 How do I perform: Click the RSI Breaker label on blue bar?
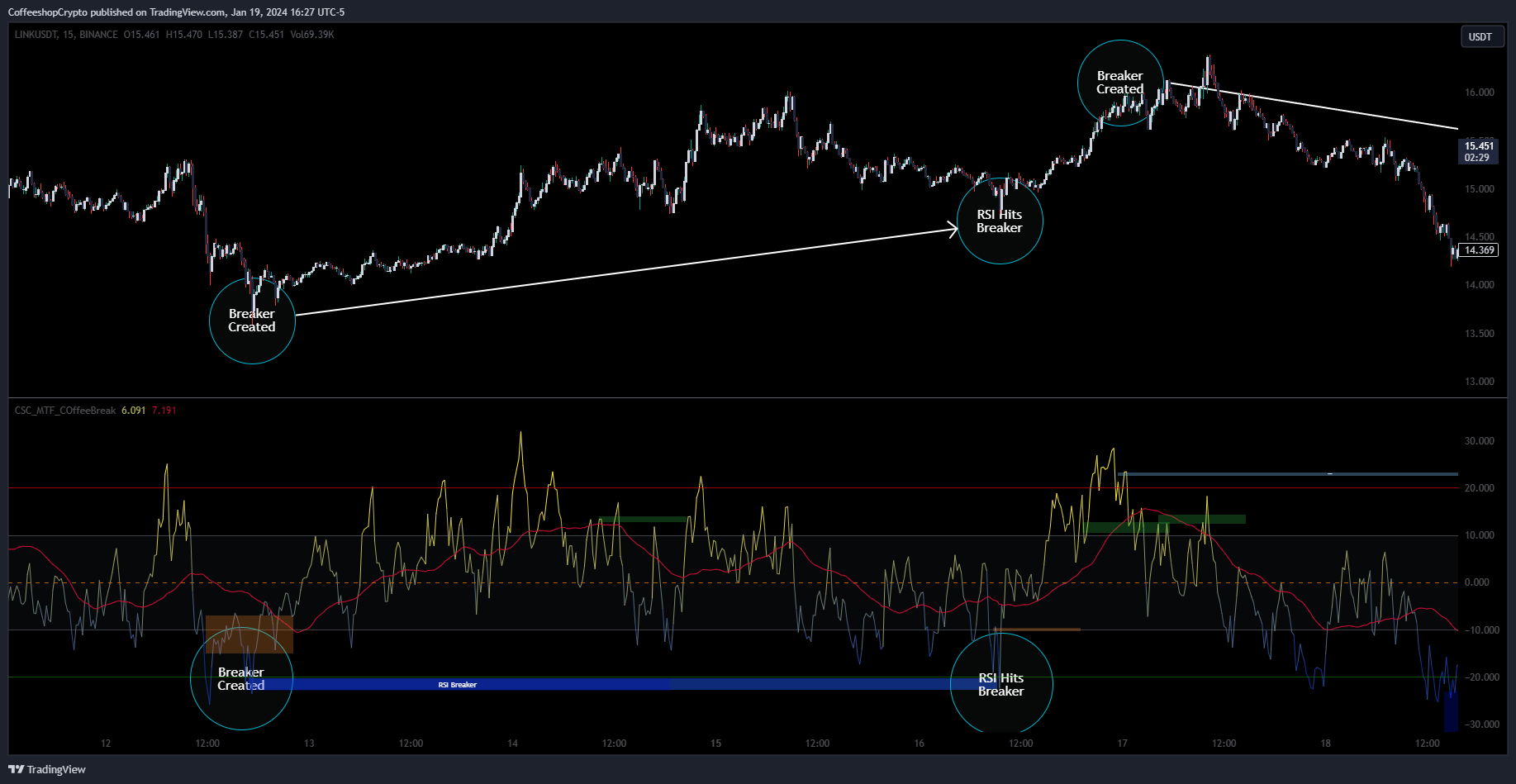(x=458, y=685)
